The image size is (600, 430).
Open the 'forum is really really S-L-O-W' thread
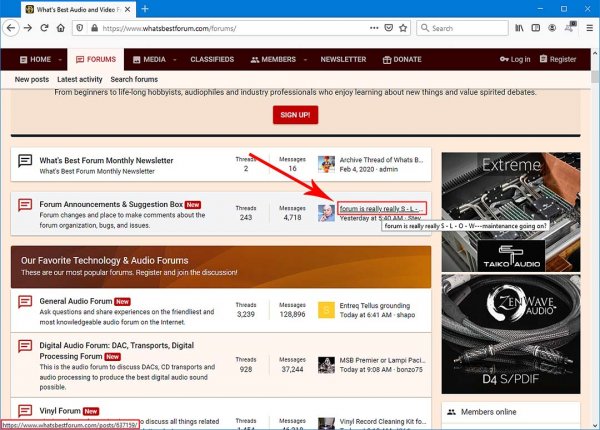click(382, 209)
